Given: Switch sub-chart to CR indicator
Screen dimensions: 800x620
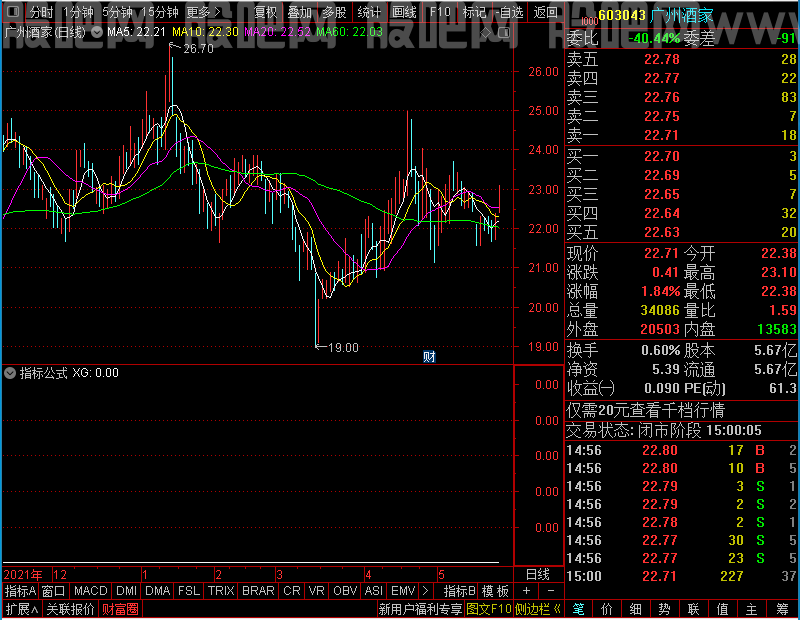Looking at the screenshot, I should (292, 591).
